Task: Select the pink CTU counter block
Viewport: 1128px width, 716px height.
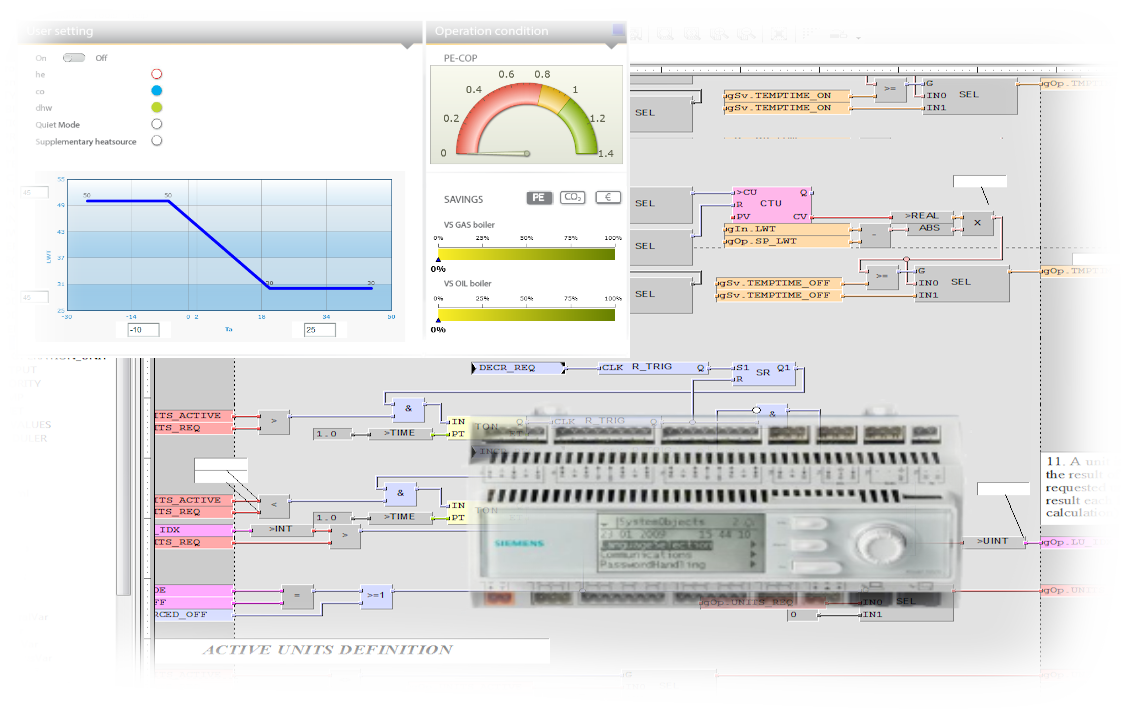Action: 772,204
